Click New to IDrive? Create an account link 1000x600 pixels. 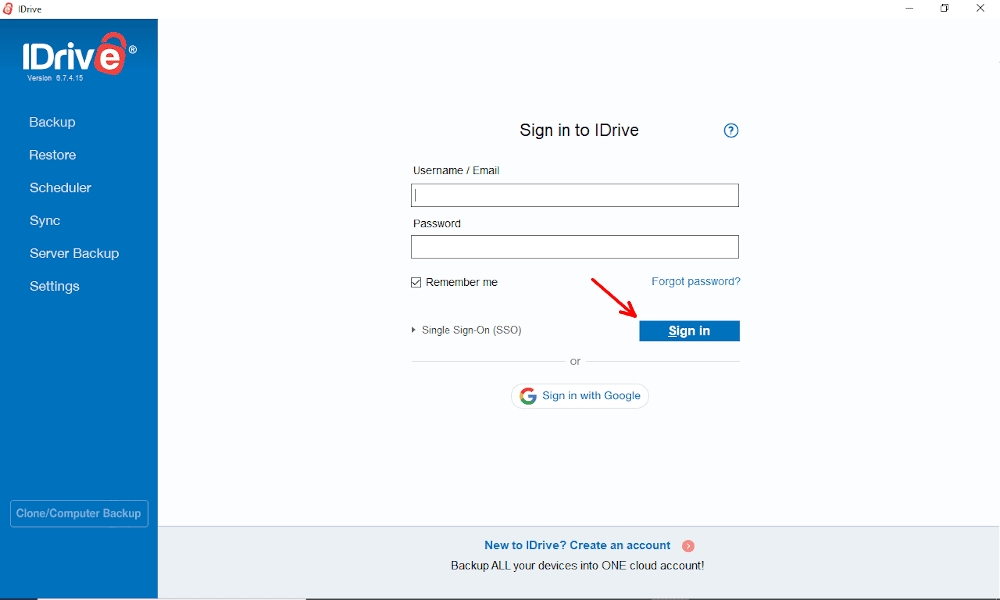click(x=577, y=545)
